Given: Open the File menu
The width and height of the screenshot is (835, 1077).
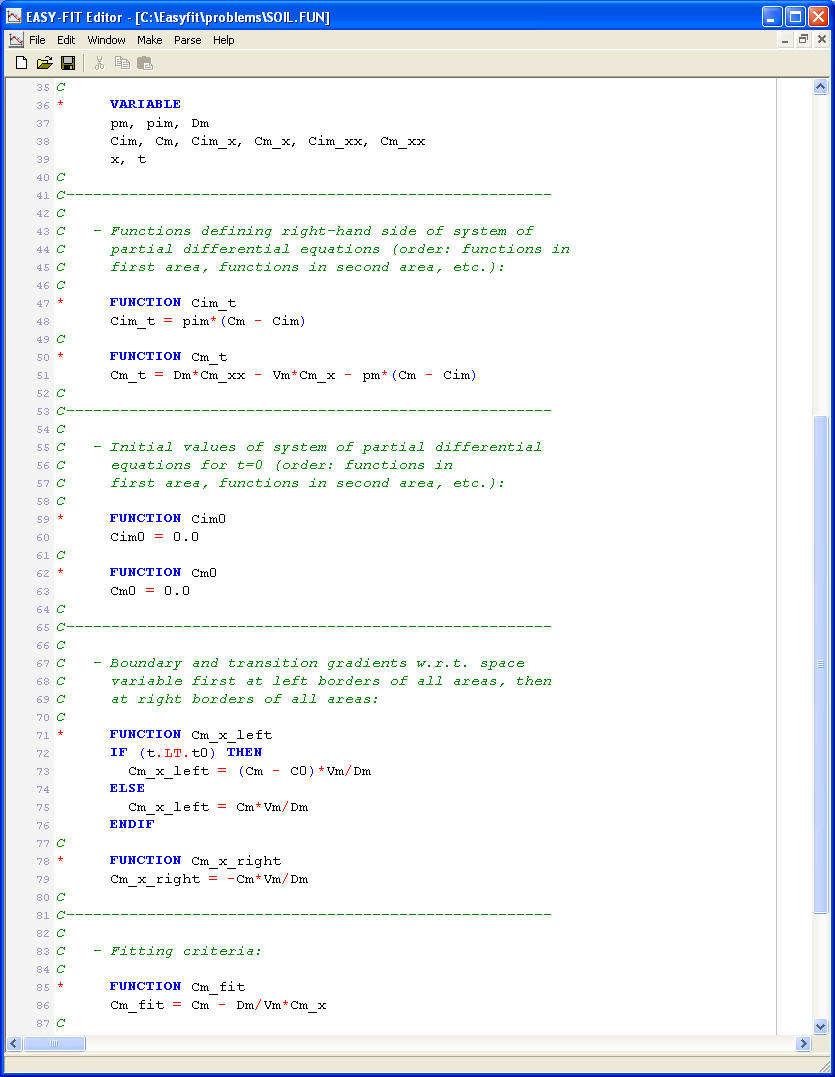Looking at the screenshot, I should tap(37, 40).
